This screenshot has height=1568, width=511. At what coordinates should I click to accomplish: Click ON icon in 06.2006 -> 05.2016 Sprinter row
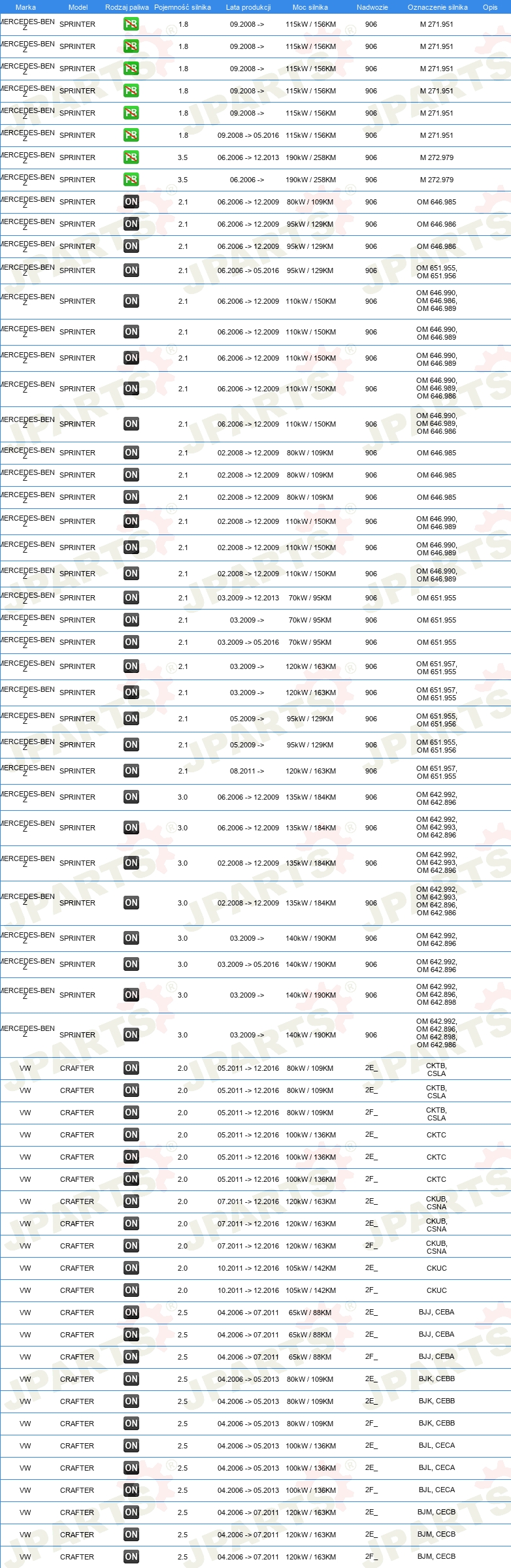pyautogui.click(x=131, y=270)
